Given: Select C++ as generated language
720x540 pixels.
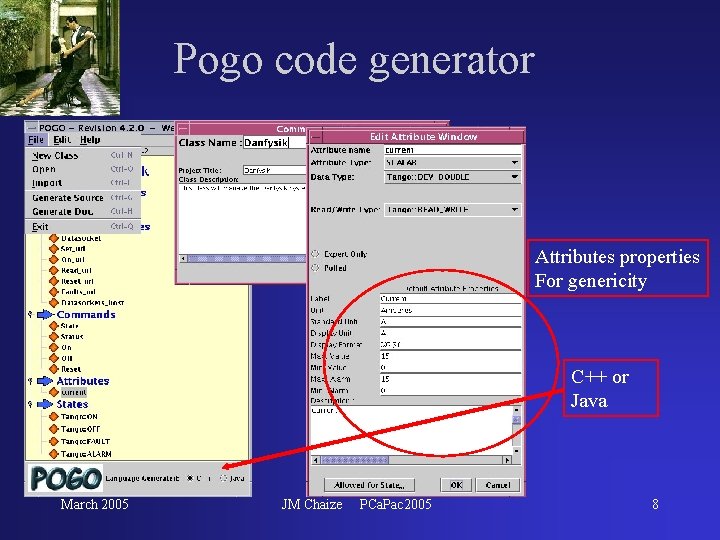Looking at the screenshot, I should (x=190, y=478).
